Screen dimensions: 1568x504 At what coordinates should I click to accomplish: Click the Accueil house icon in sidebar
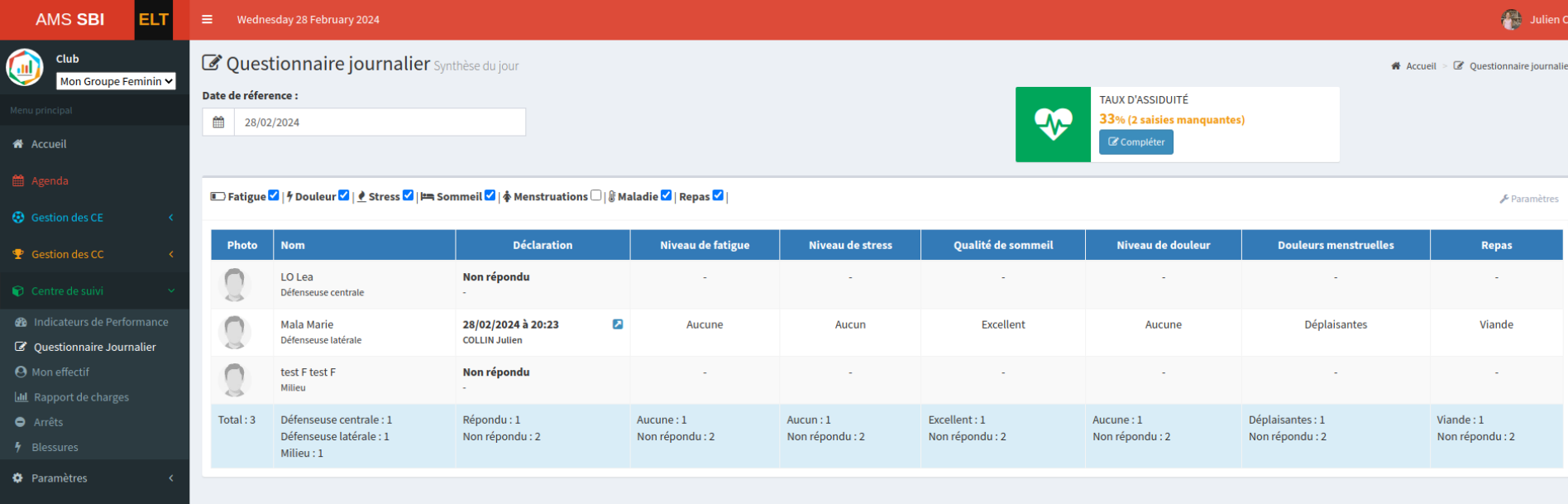18,144
